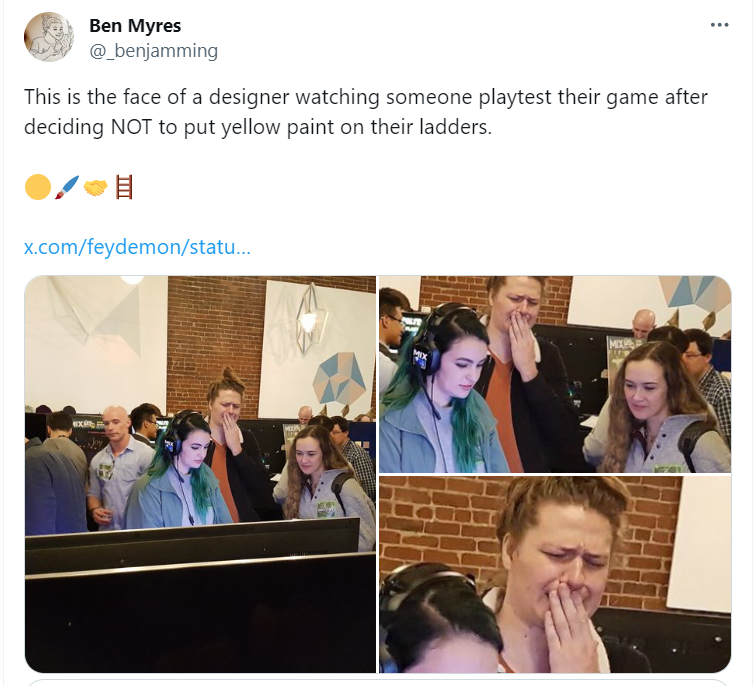Click Ben Myres' profile avatar
This screenshot has width=754, height=686.
click(49, 37)
